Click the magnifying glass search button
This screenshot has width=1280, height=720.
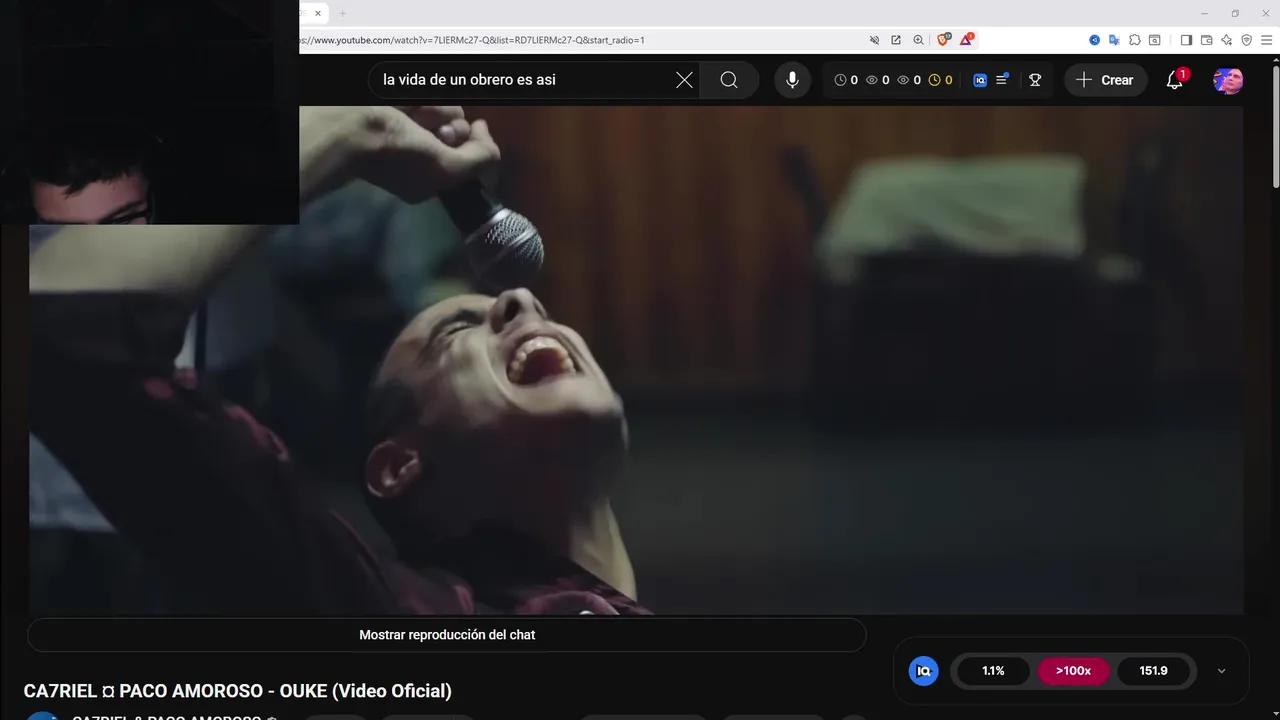coord(729,80)
